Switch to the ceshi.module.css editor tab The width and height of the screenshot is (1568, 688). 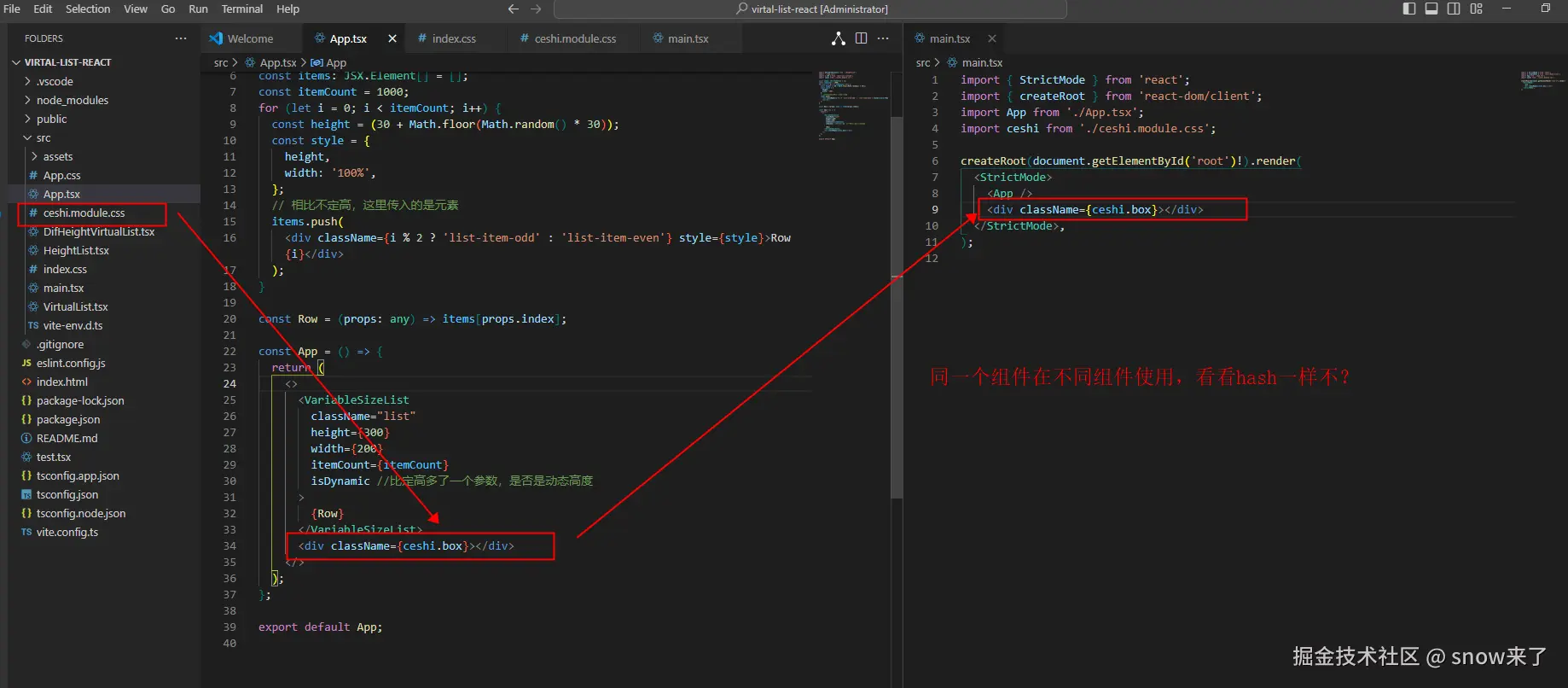click(x=575, y=38)
